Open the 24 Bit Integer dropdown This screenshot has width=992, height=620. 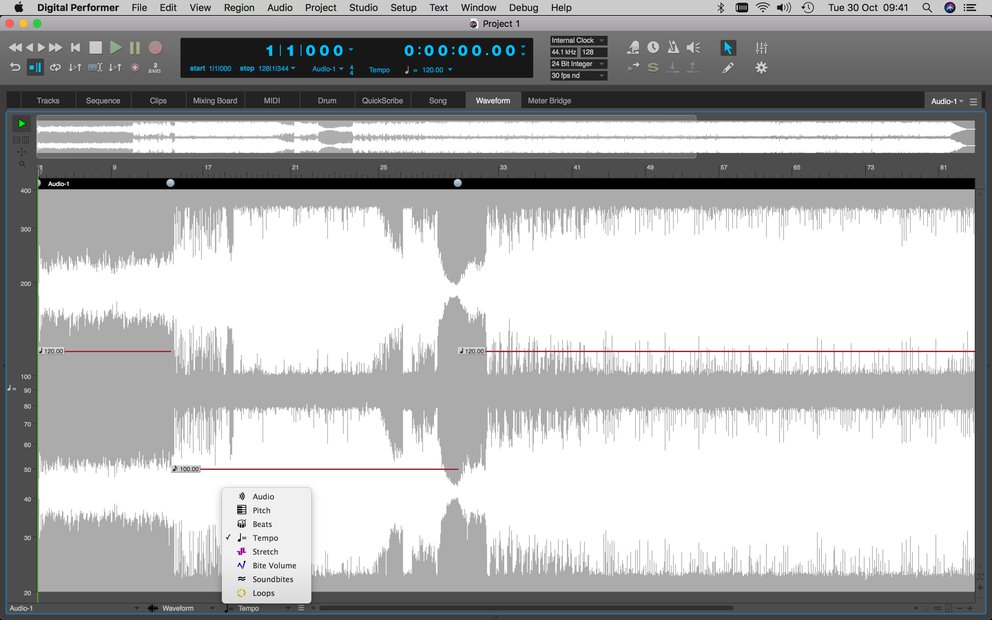[578, 64]
